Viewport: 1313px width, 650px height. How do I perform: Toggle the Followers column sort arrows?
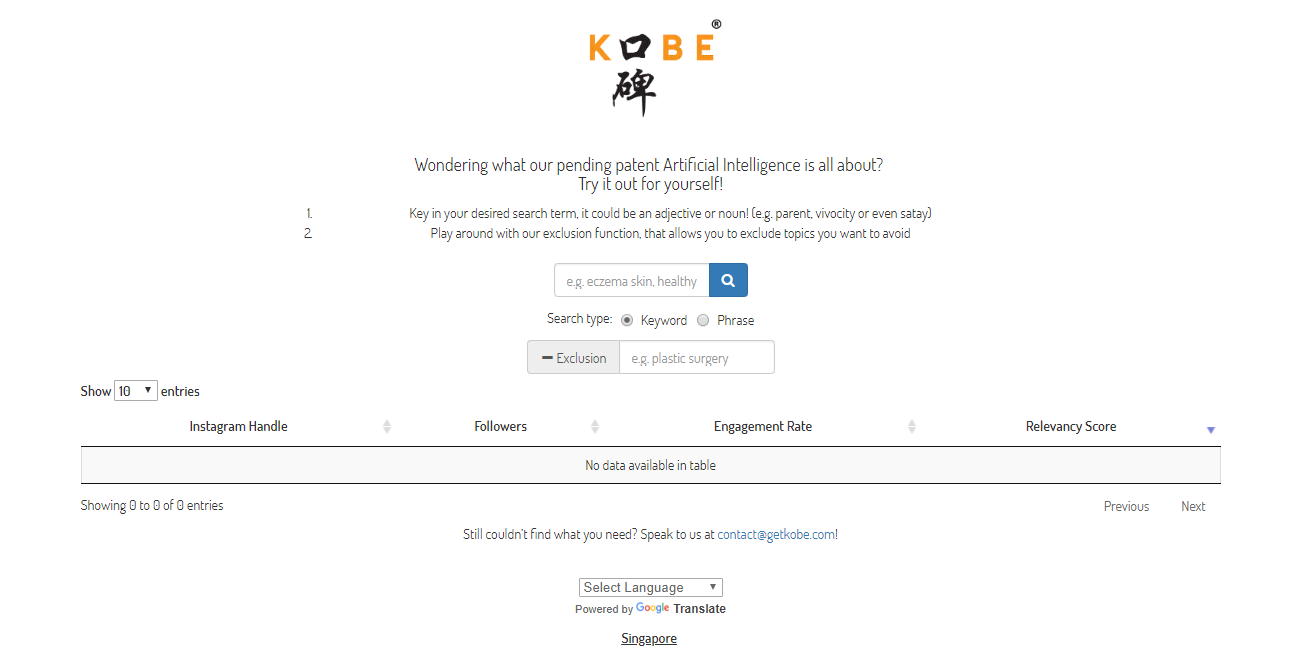595,427
